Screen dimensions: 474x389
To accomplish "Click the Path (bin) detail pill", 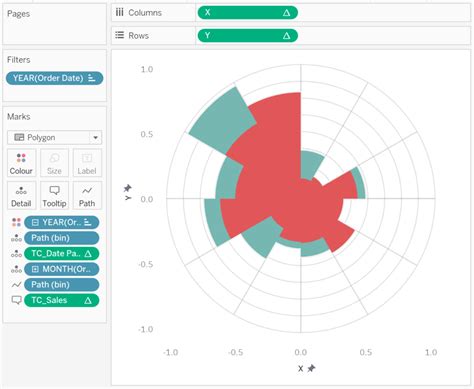I will (61, 238).
